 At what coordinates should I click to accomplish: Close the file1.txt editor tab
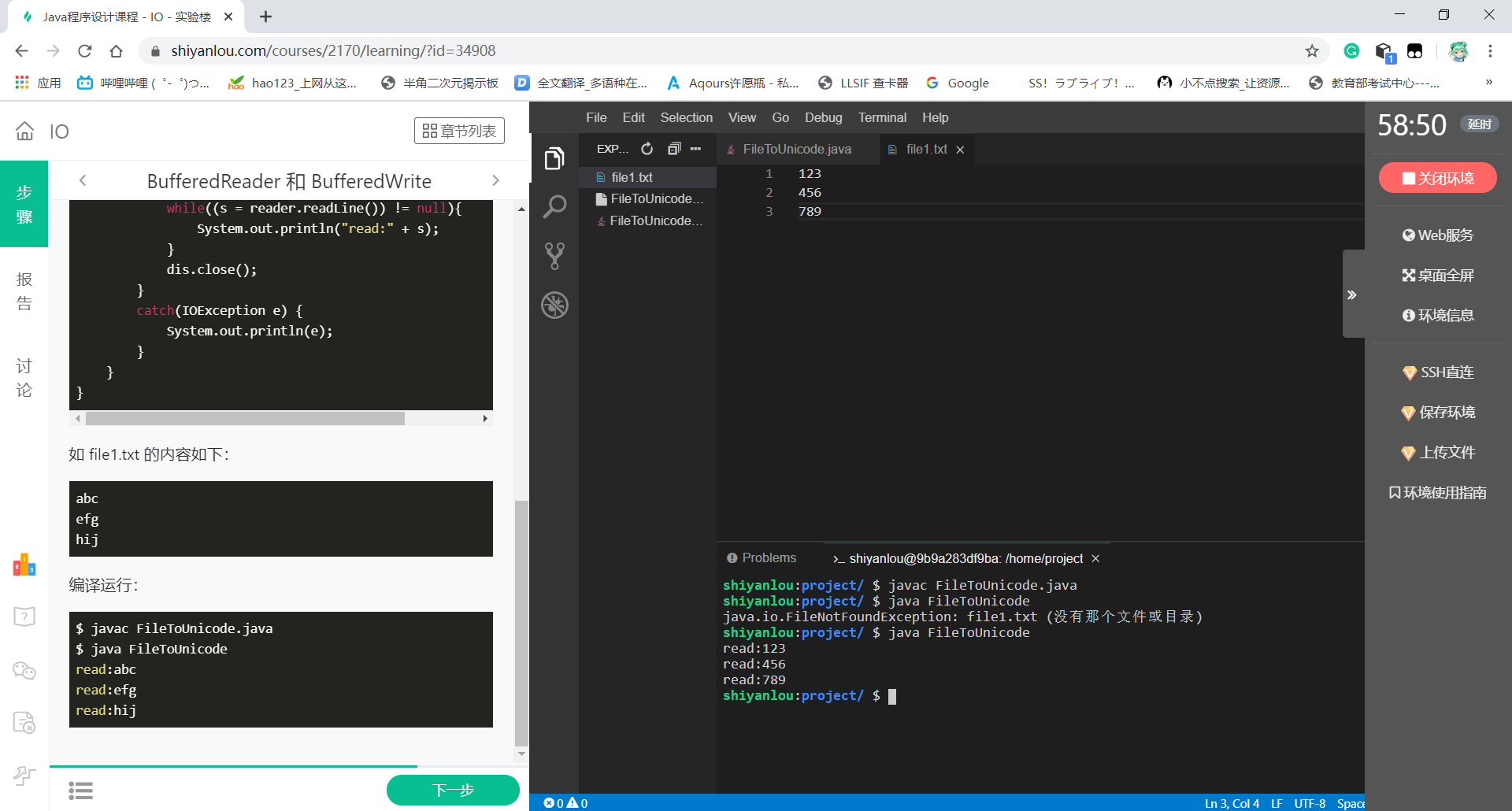click(960, 150)
